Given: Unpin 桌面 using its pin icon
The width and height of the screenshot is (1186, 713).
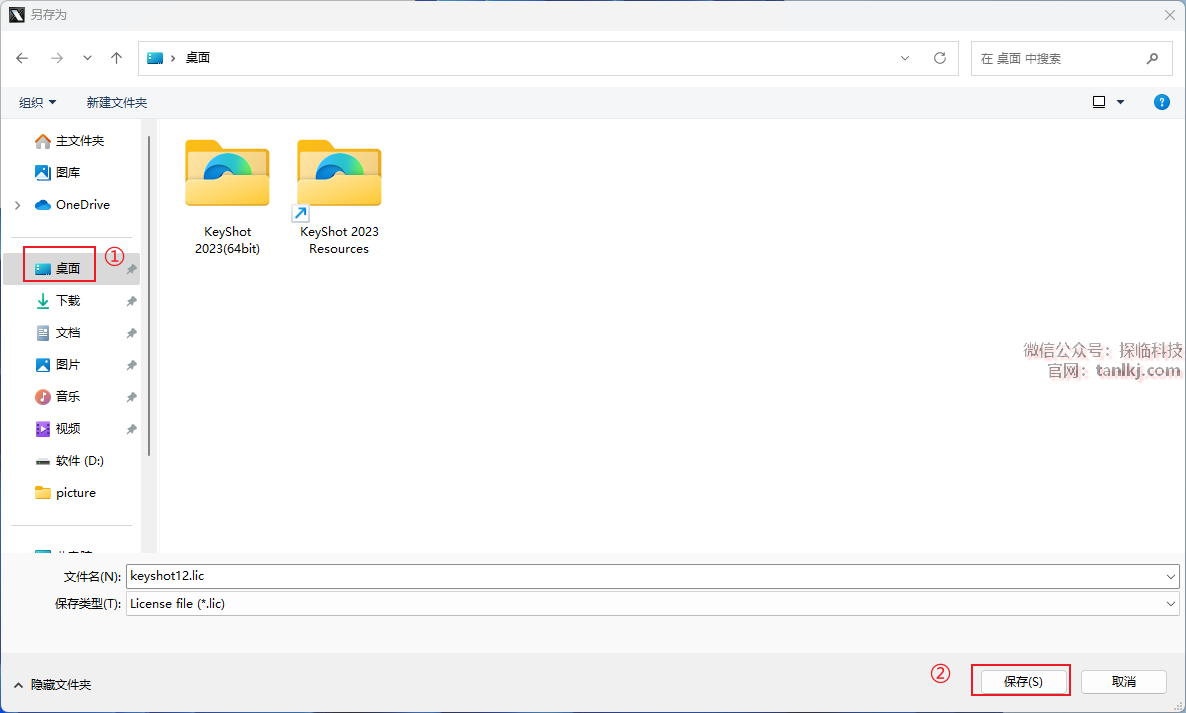Looking at the screenshot, I should pyautogui.click(x=131, y=269).
